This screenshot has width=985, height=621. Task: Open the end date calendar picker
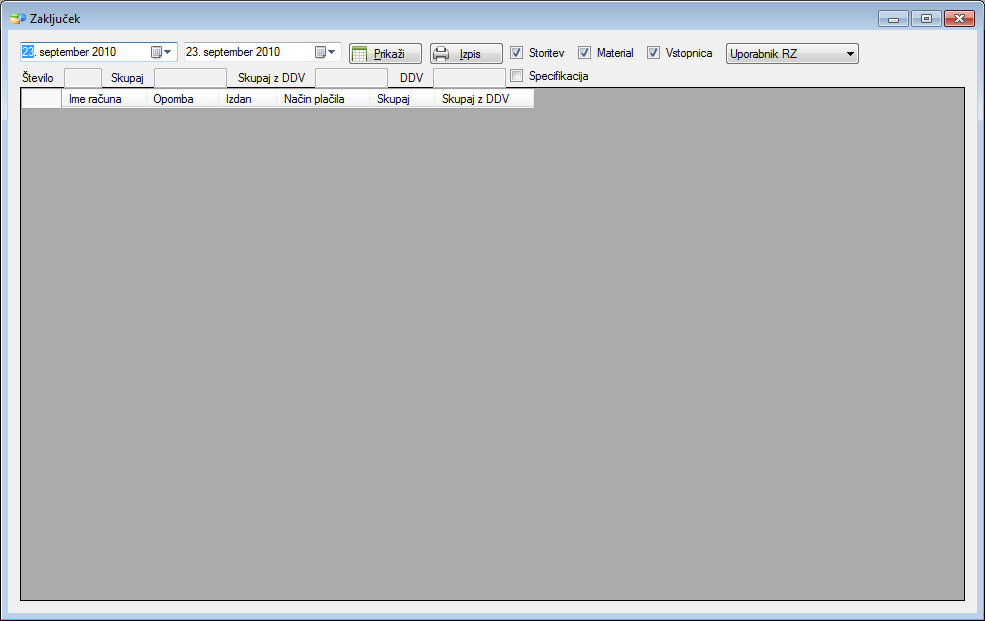pos(326,52)
